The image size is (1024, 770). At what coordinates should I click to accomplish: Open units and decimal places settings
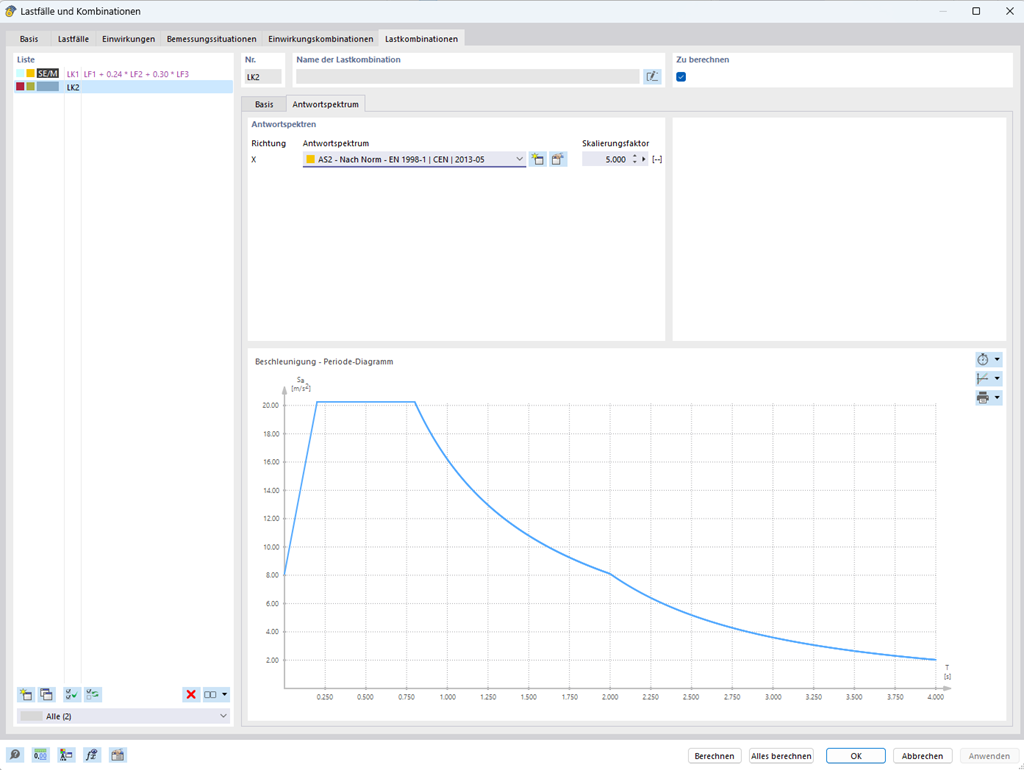coord(40,755)
